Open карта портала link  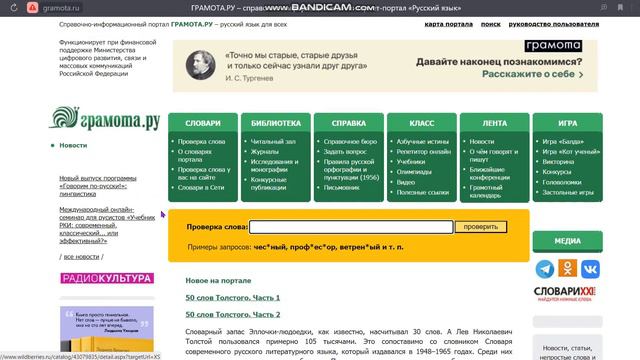point(449,24)
